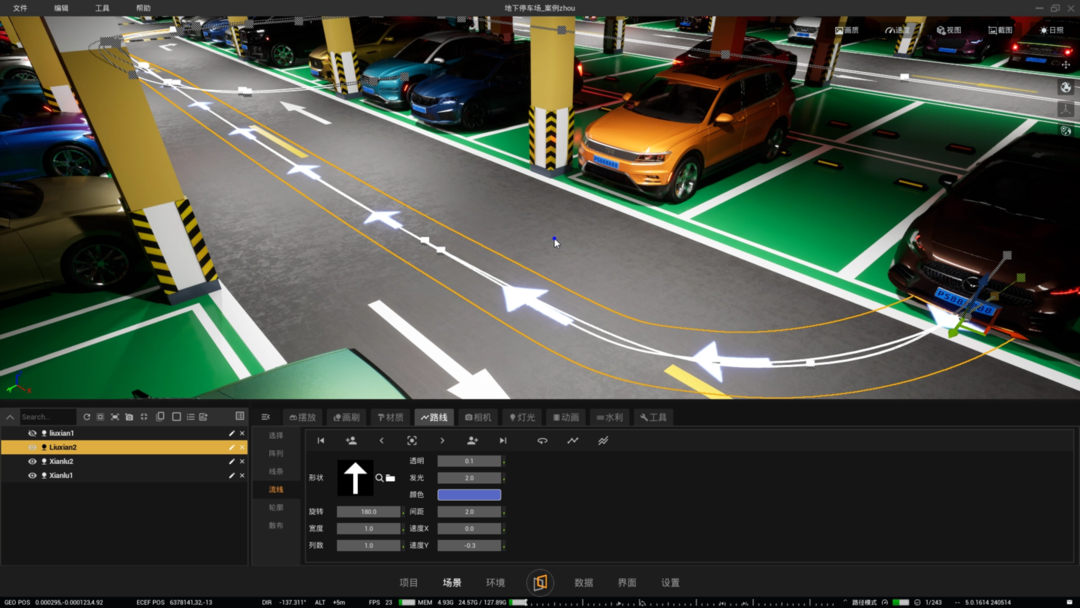Open the 画质 quality dropdown
Image resolution: width=1080 pixels, height=608 pixels.
[x=847, y=31]
